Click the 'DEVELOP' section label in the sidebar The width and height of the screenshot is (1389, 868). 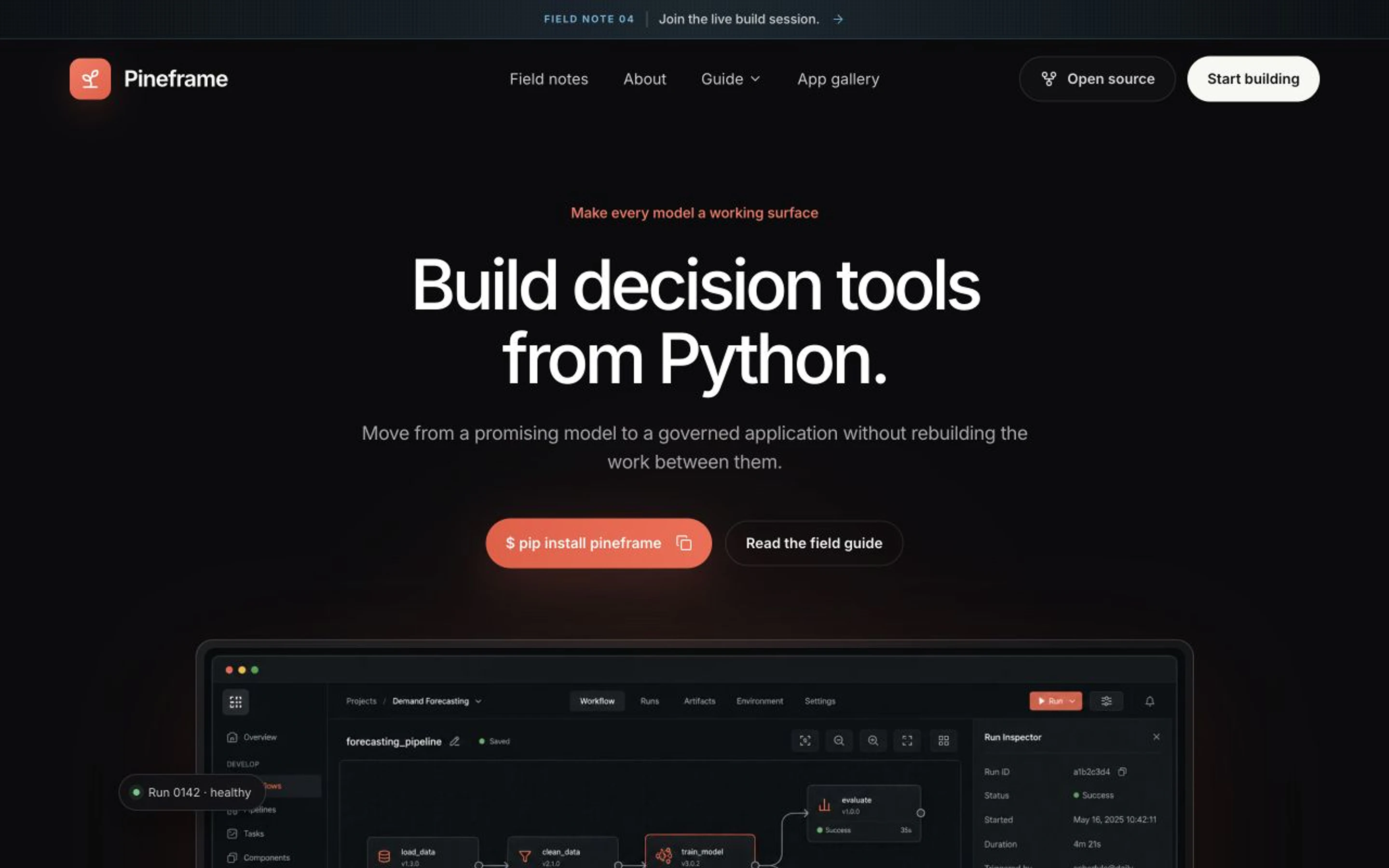pos(243,764)
